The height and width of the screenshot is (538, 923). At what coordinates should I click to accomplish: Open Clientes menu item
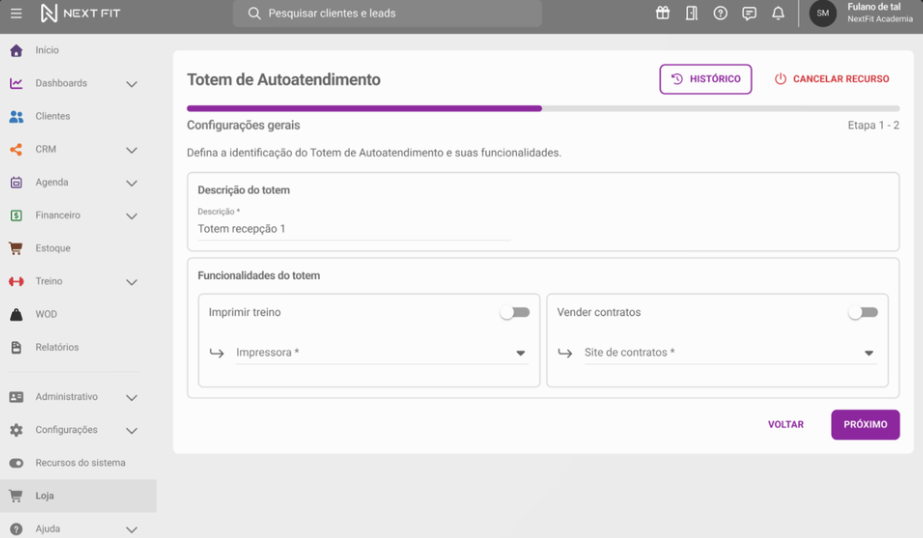point(78,117)
